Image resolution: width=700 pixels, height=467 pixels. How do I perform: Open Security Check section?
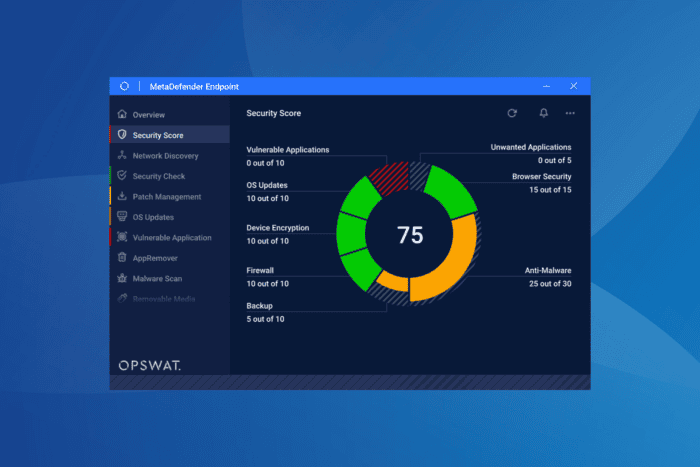[x=170, y=176]
